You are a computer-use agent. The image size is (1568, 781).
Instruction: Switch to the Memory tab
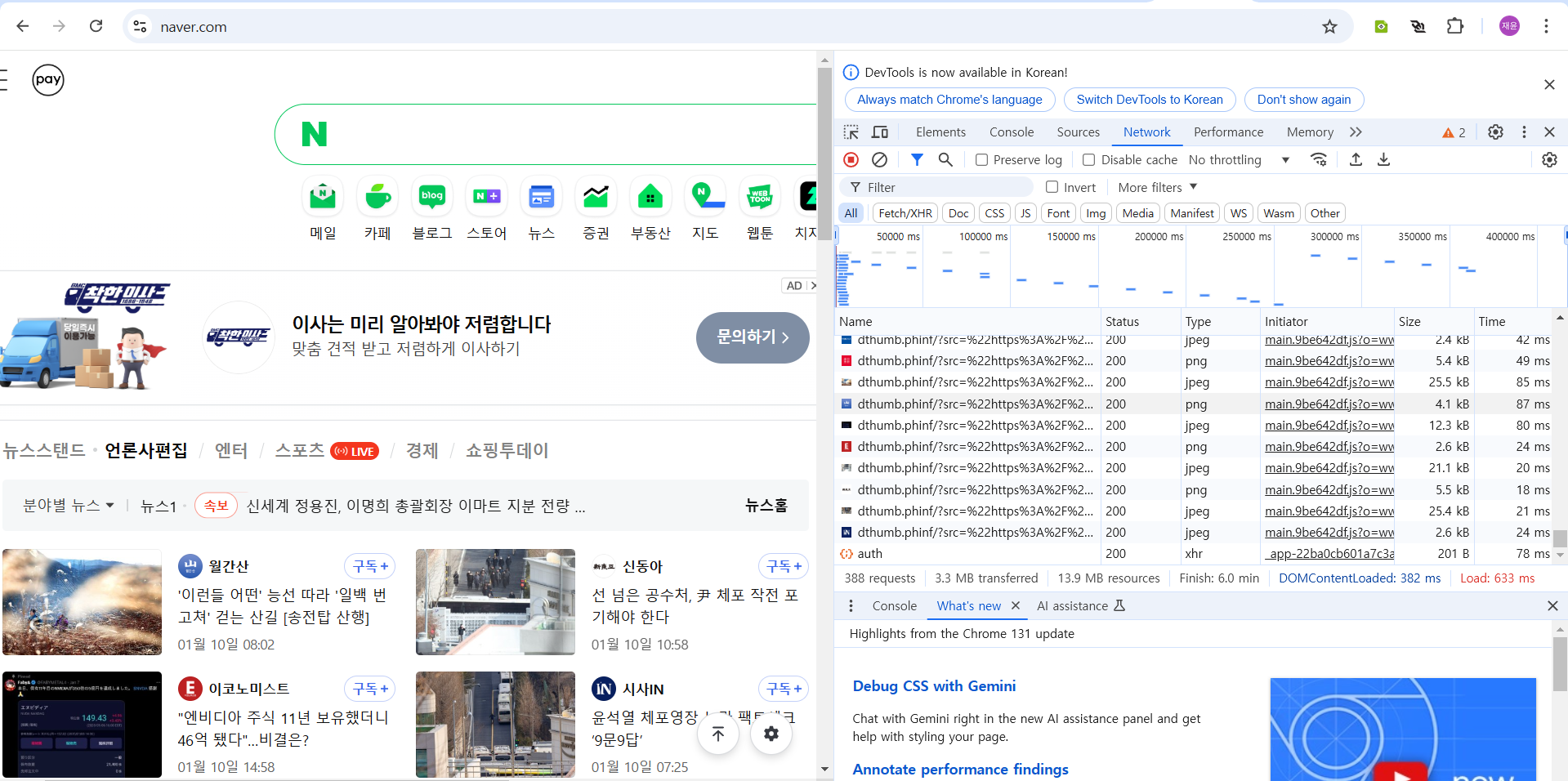tap(1310, 132)
